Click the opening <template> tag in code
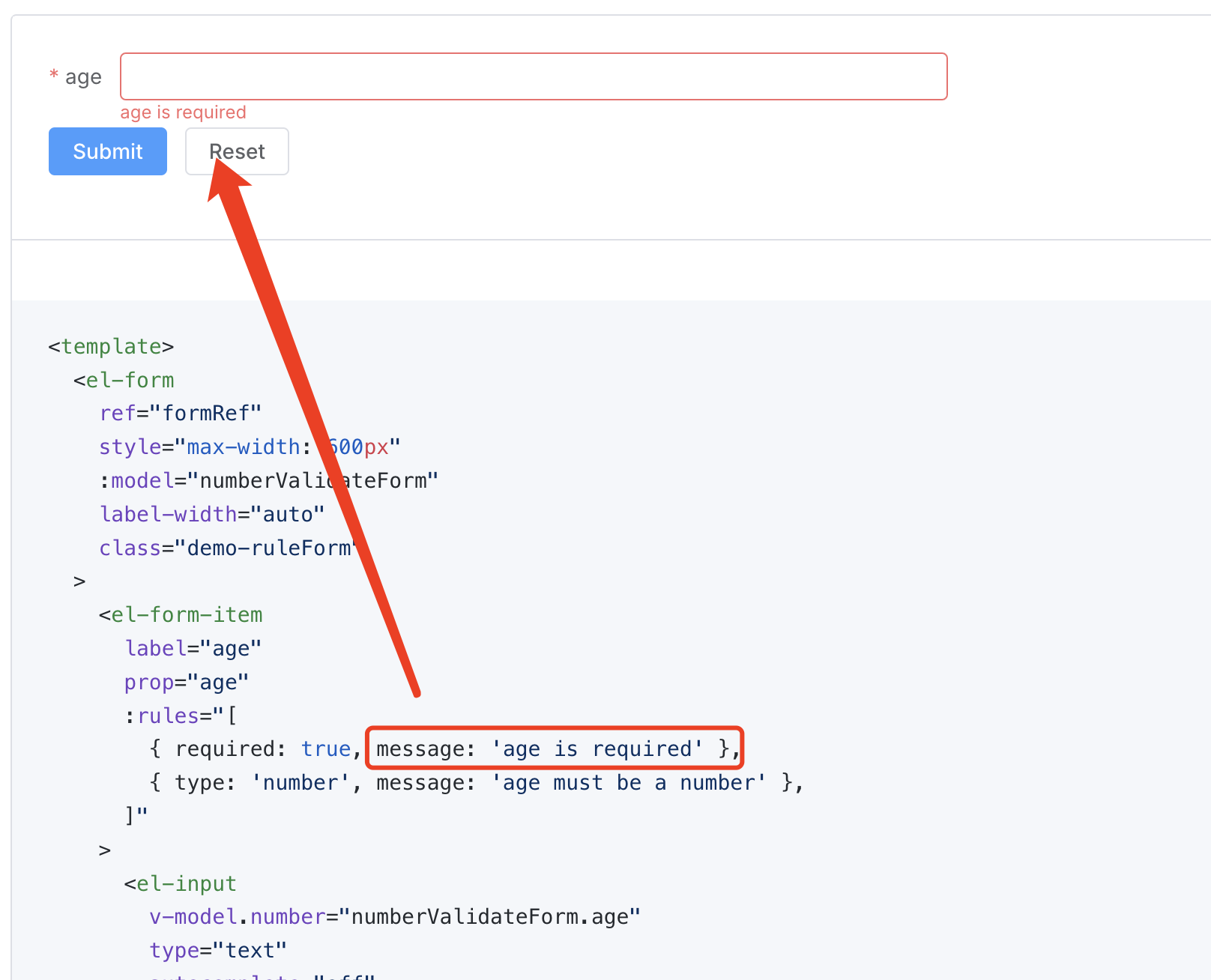This screenshot has width=1211, height=980. pos(111,346)
